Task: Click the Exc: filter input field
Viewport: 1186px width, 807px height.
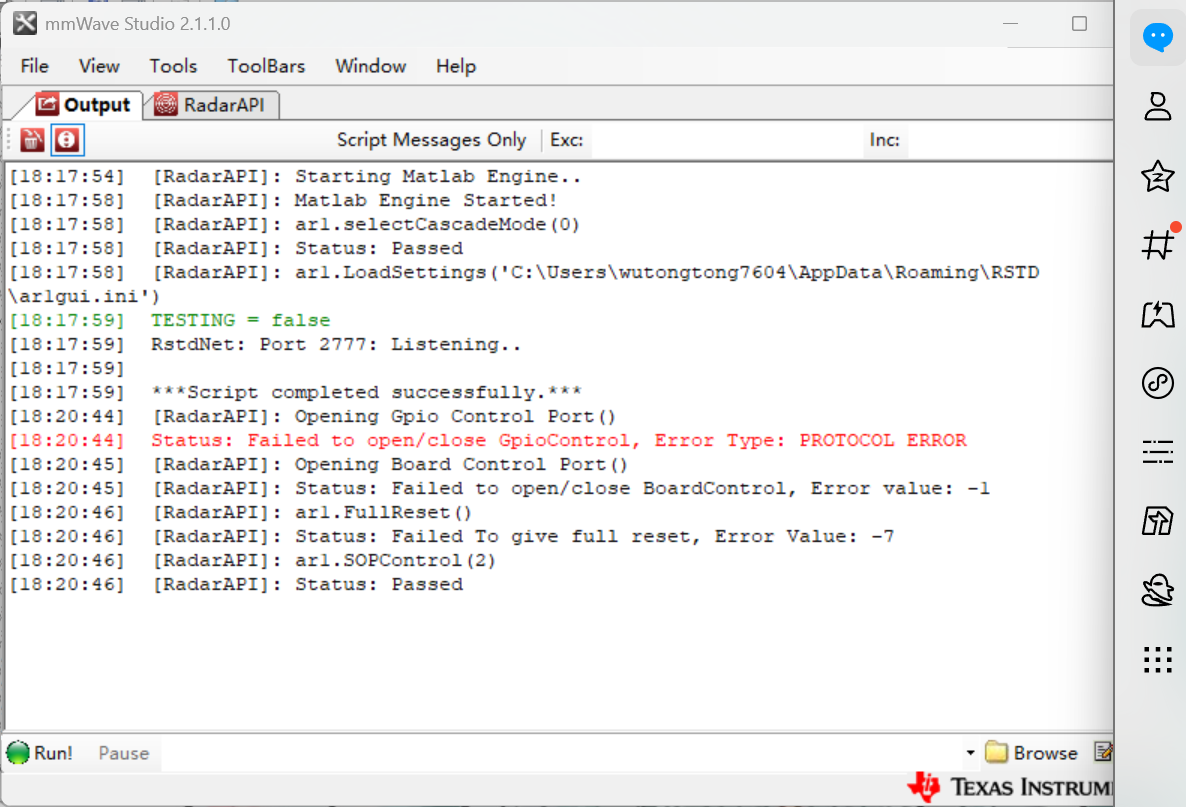Action: pyautogui.click(x=725, y=141)
